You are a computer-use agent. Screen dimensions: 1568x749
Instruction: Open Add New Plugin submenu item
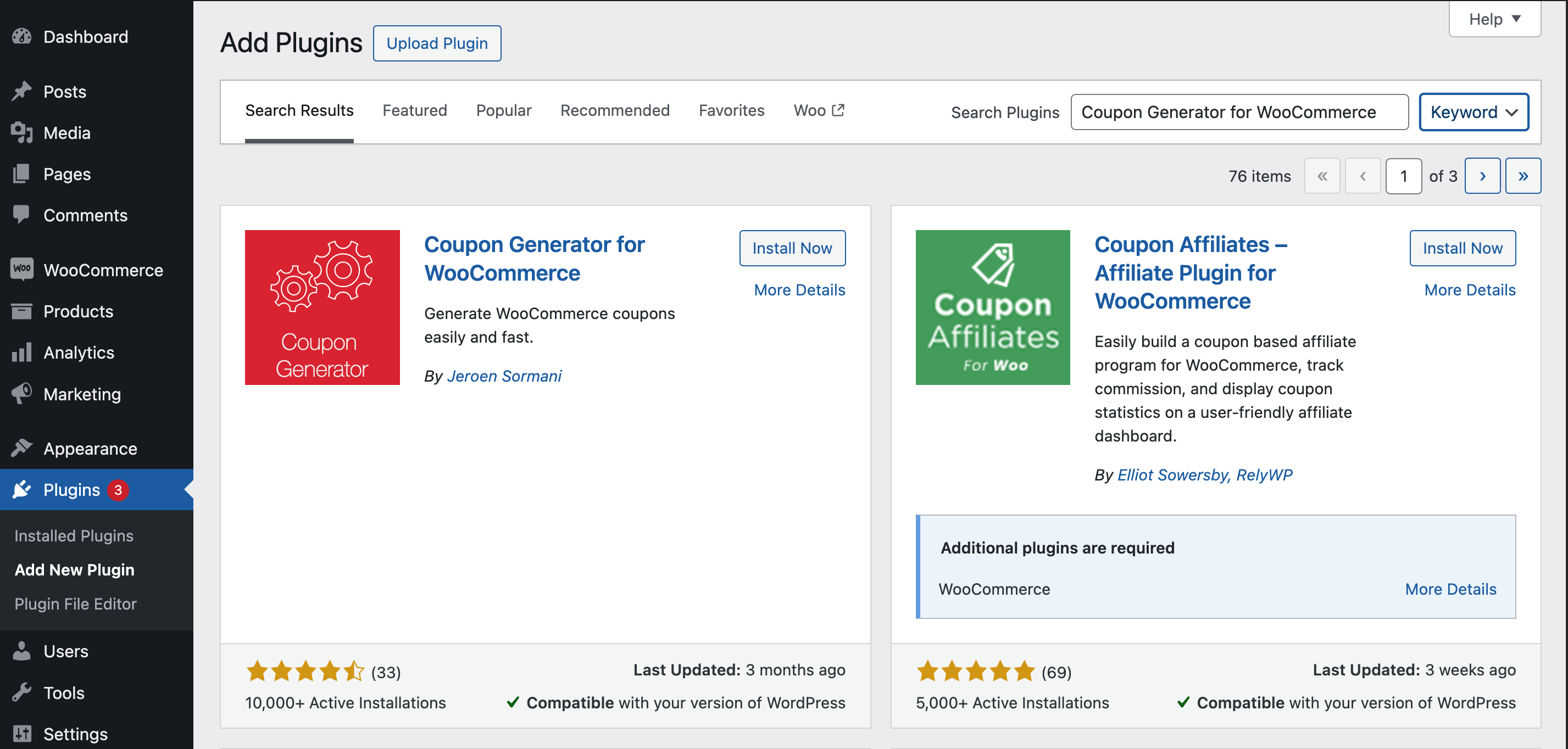[x=74, y=569]
